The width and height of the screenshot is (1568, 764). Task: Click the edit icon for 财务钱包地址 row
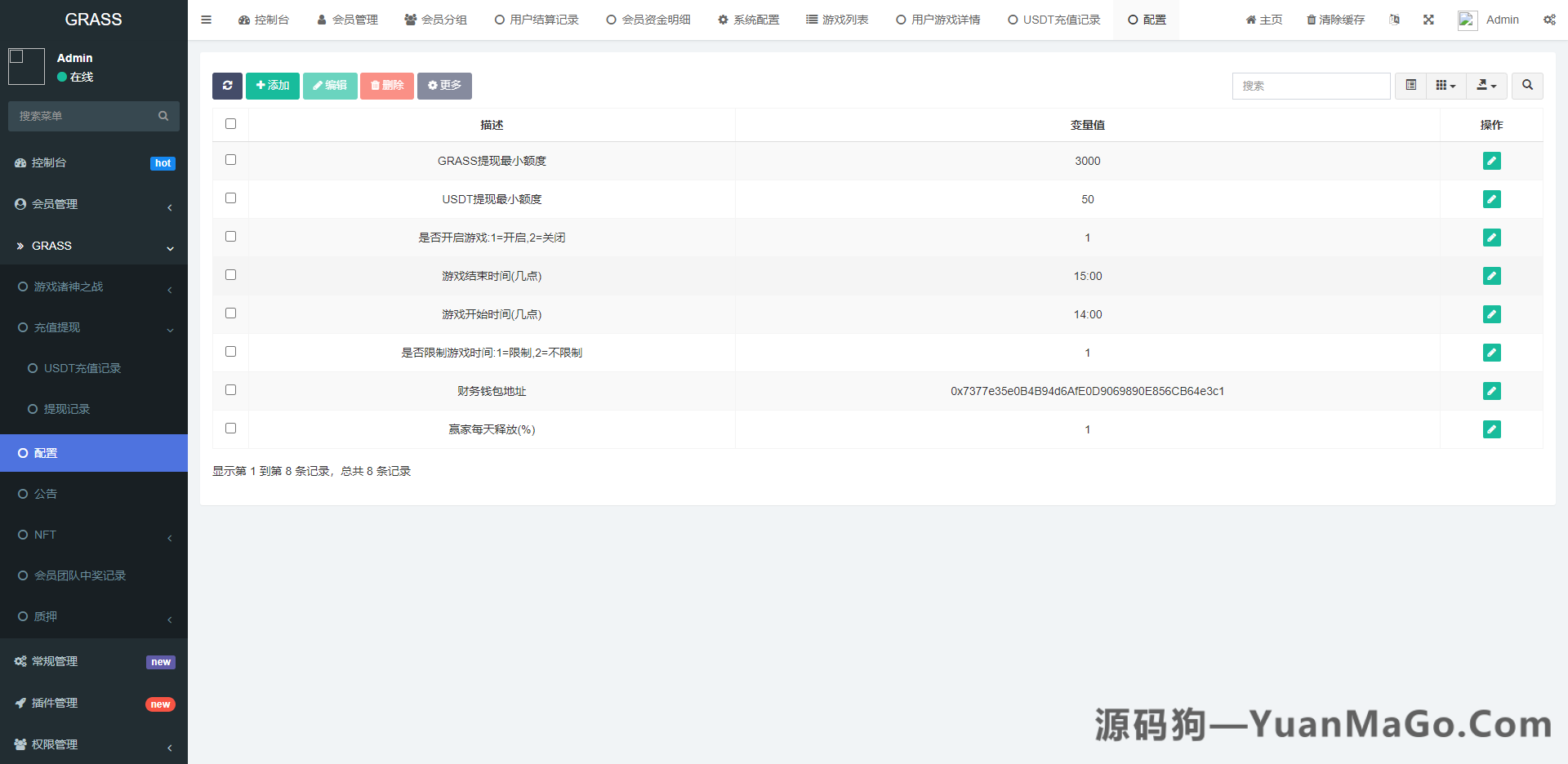(1492, 391)
